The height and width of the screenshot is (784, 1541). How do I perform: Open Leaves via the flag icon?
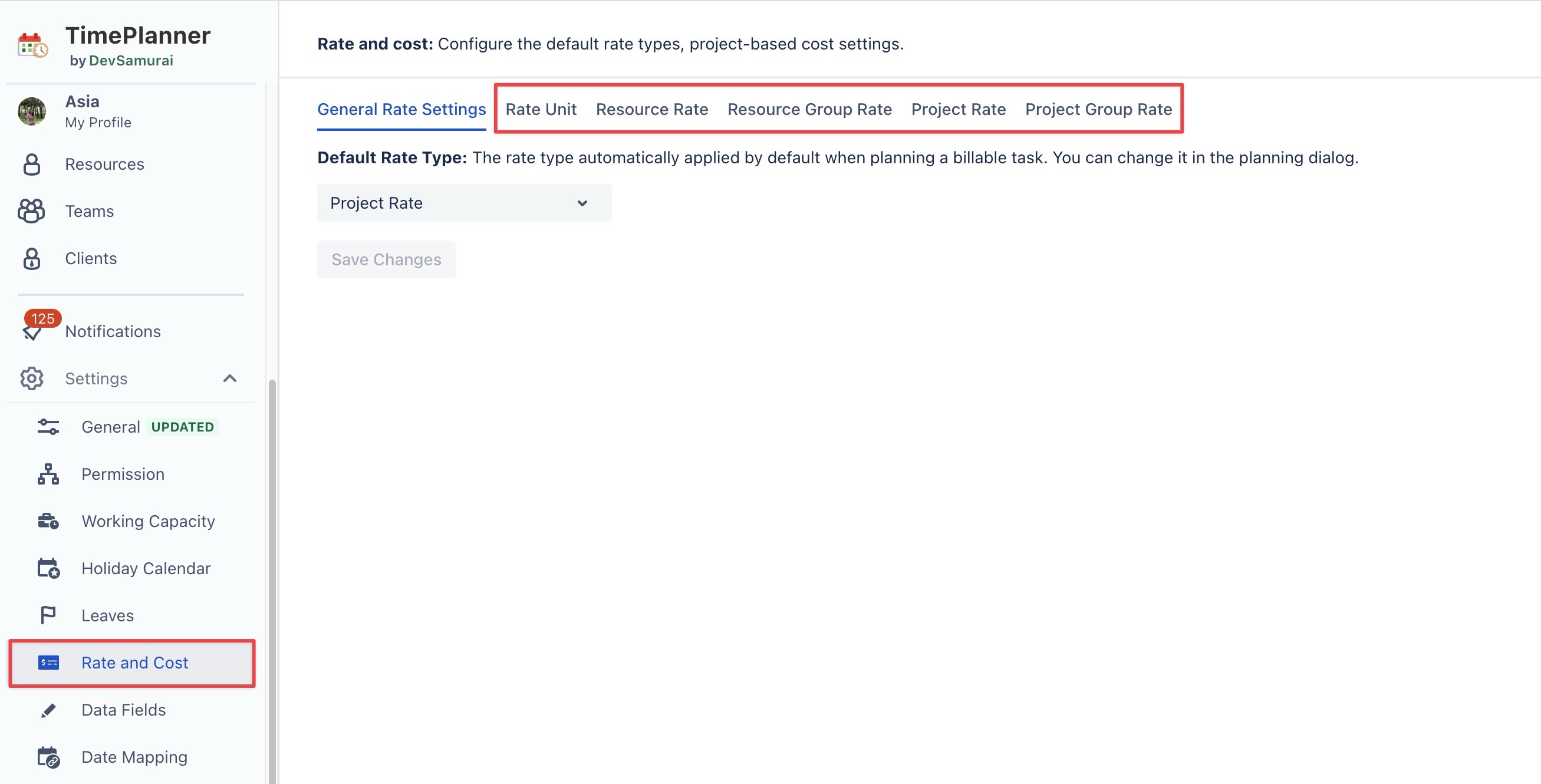point(48,615)
